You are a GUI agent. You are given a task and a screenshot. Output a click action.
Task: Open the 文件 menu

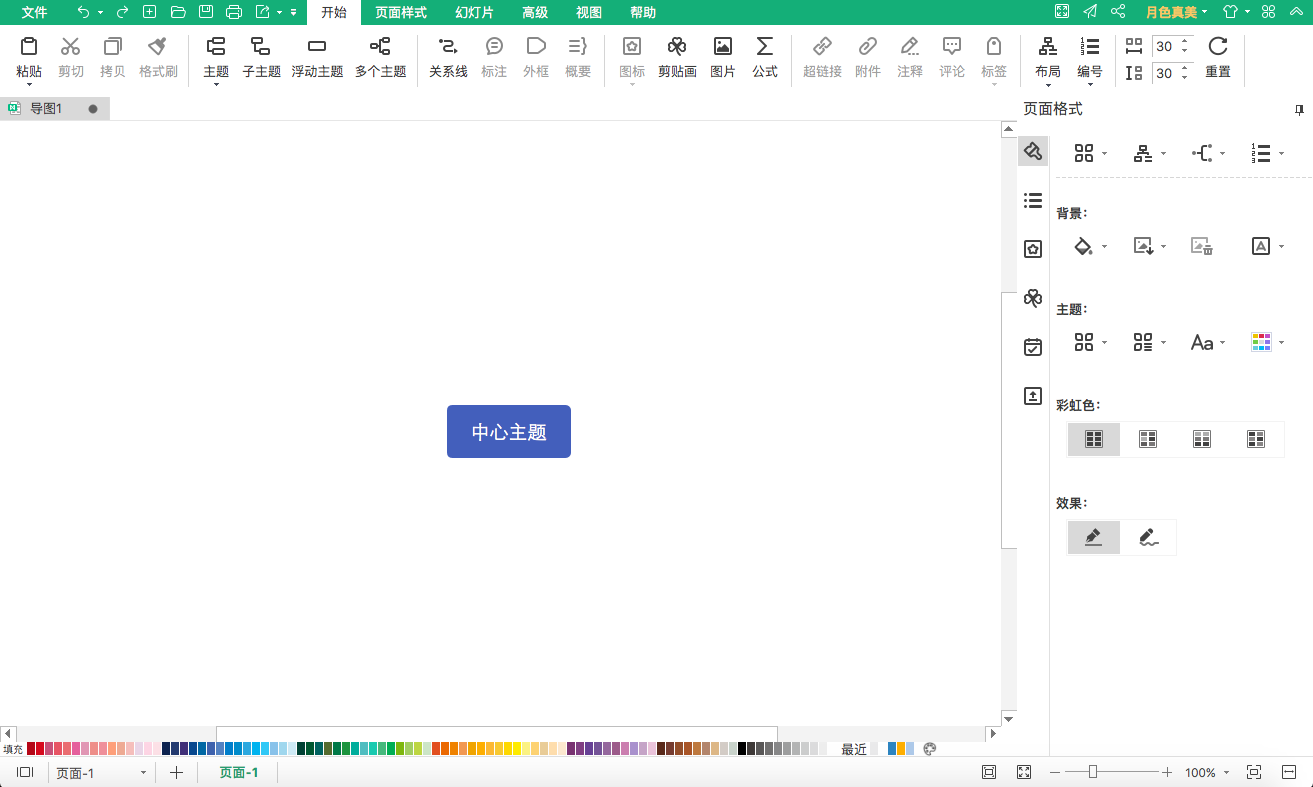coord(35,13)
